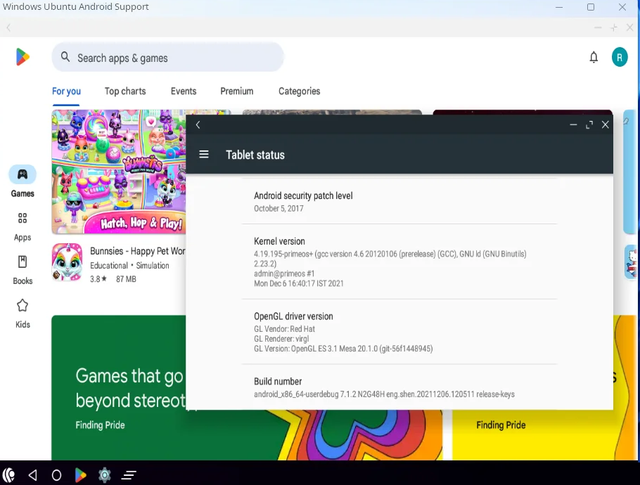The height and width of the screenshot is (485, 640).
Task: Open Bunnsies - Happy Pet World listing
Action: pos(137,251)
